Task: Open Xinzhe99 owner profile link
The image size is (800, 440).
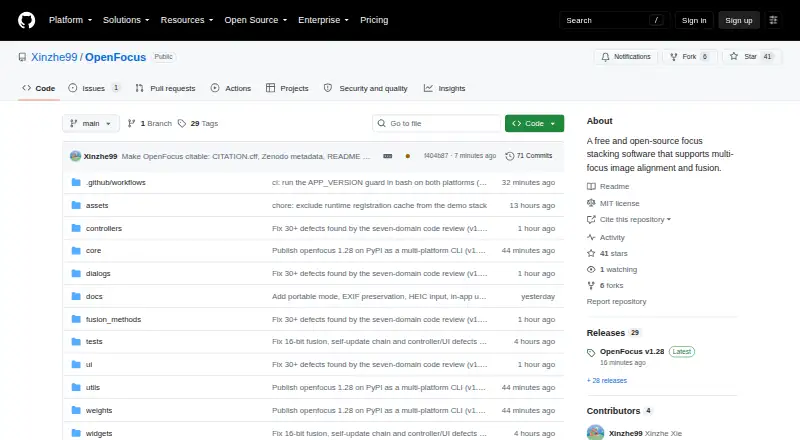Action: [54, 57]
